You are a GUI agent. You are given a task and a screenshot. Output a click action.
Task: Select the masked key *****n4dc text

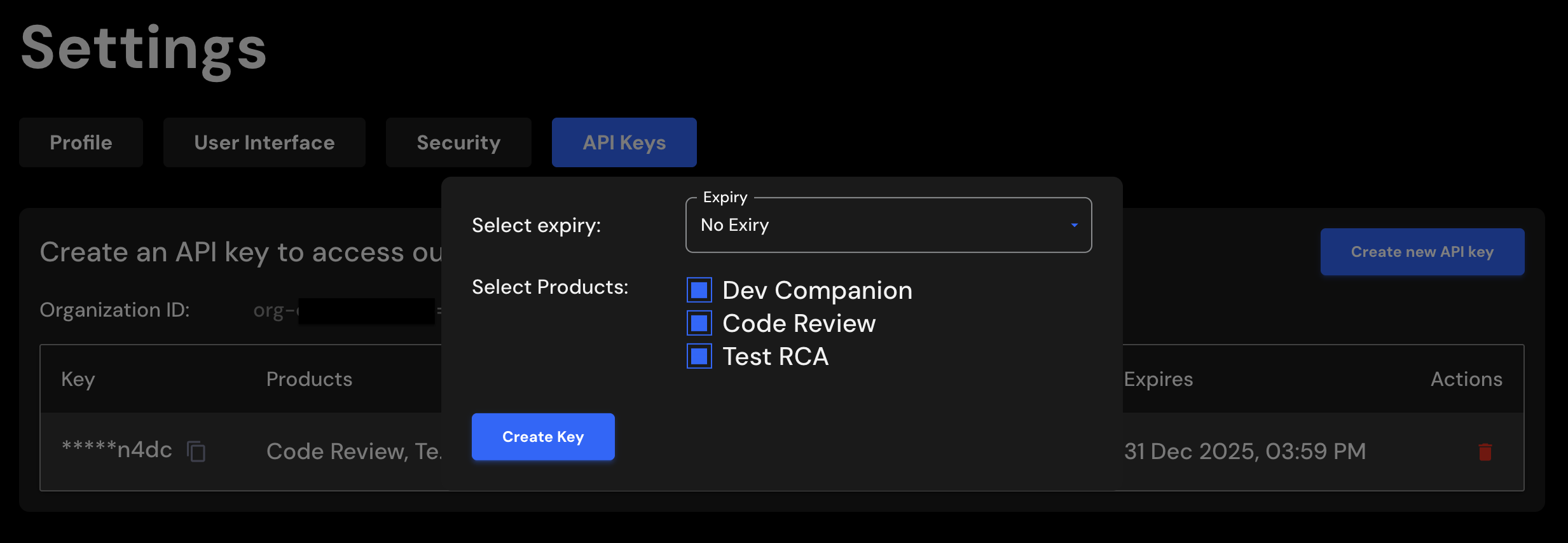click(117, 450)
